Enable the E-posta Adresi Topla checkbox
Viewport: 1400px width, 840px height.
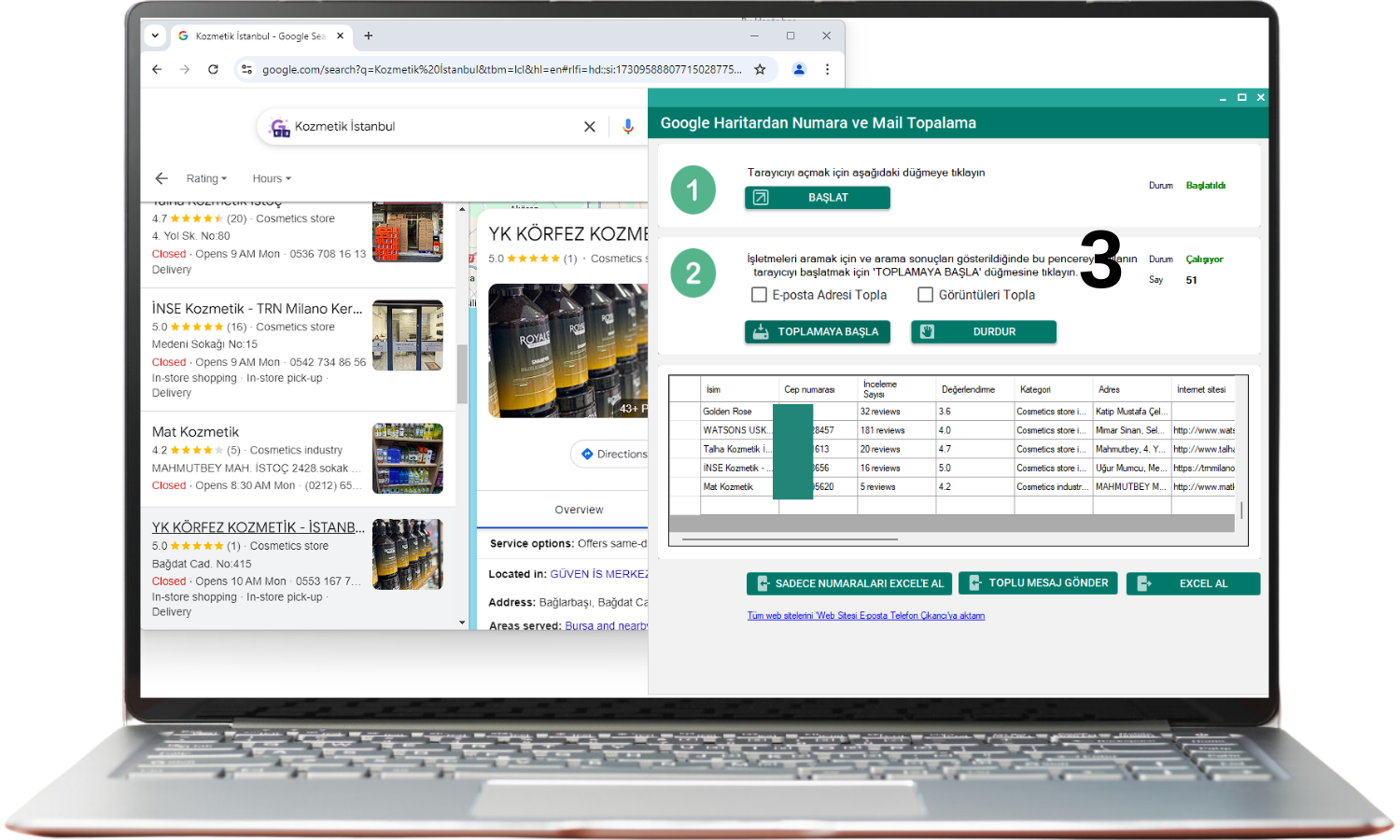click(x=760, y=295)
